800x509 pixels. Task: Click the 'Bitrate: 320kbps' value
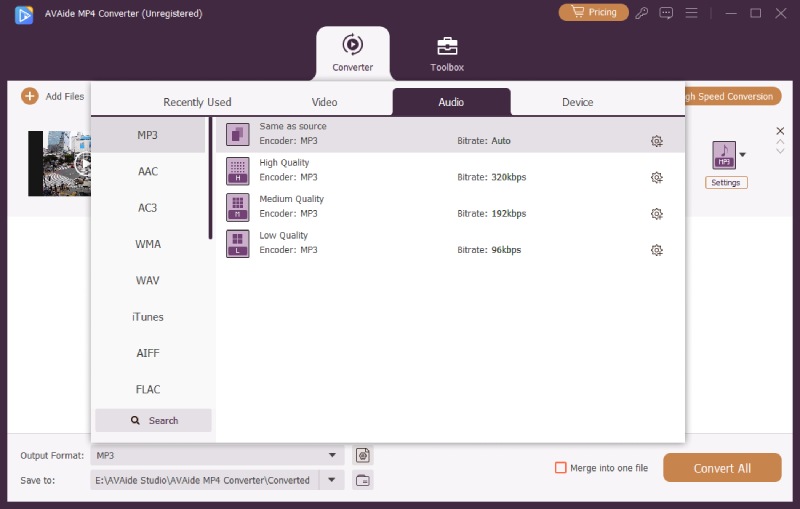pos(491,177)
